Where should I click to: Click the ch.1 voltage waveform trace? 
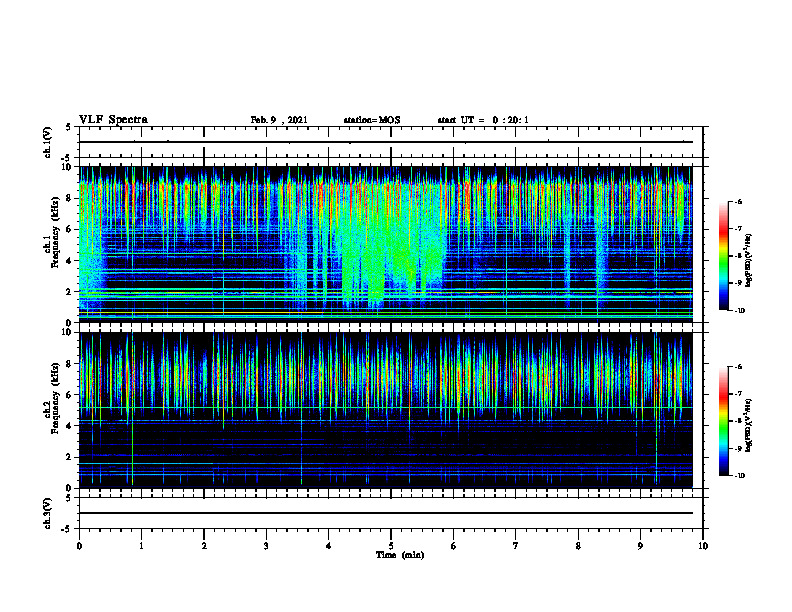click(386, 142)
